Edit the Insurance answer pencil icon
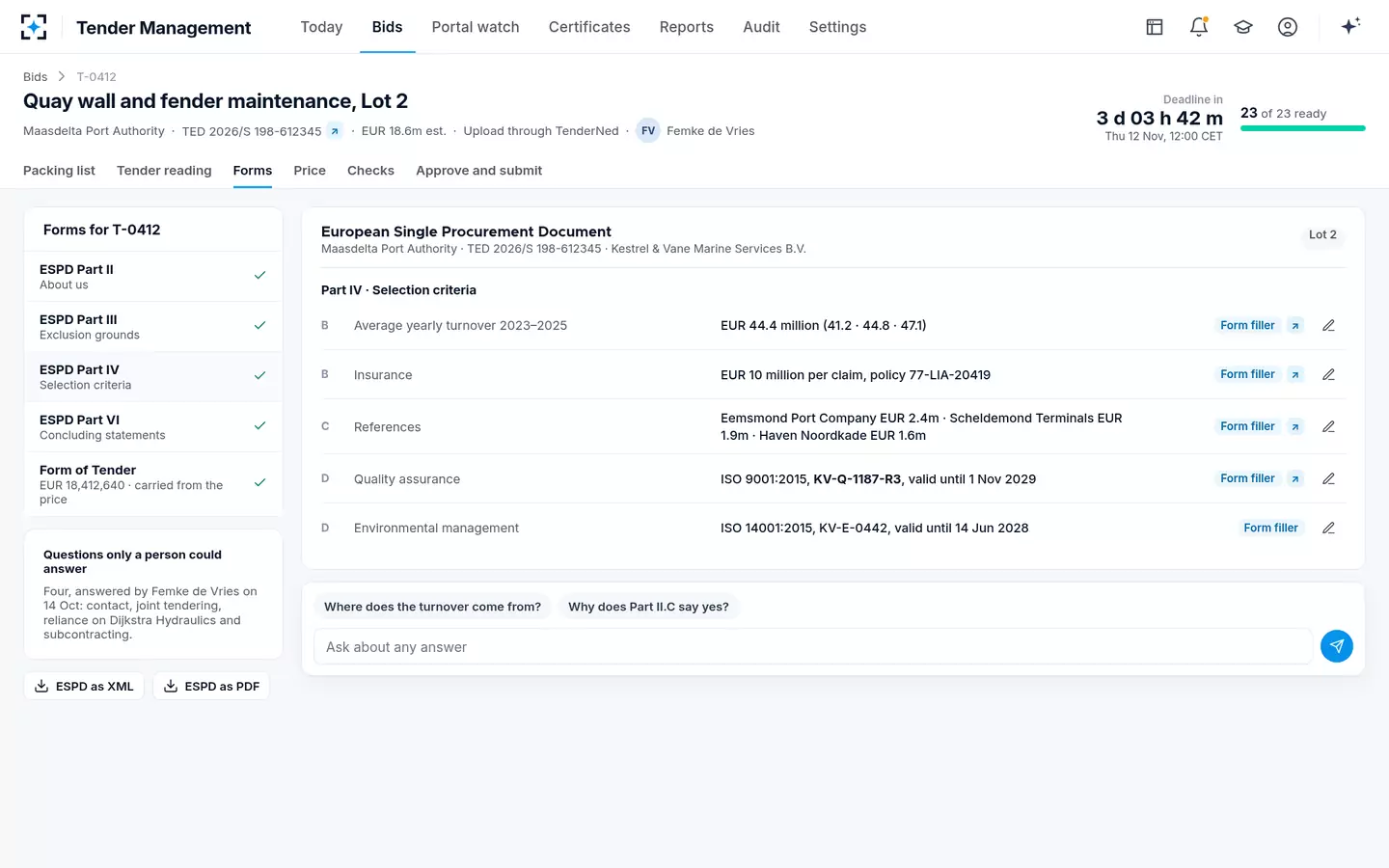1389x868 pixels. pyautogui.click(x=1328, y=374)
